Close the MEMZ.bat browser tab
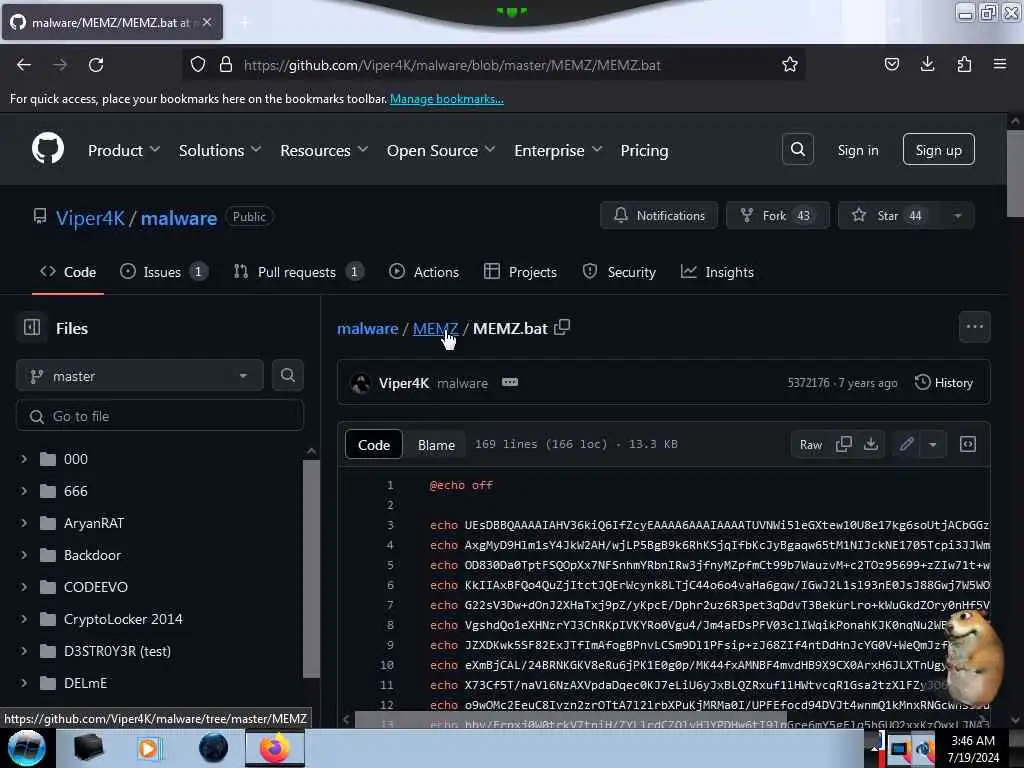This screenshot has width=1024, height=768. point(207,22)
